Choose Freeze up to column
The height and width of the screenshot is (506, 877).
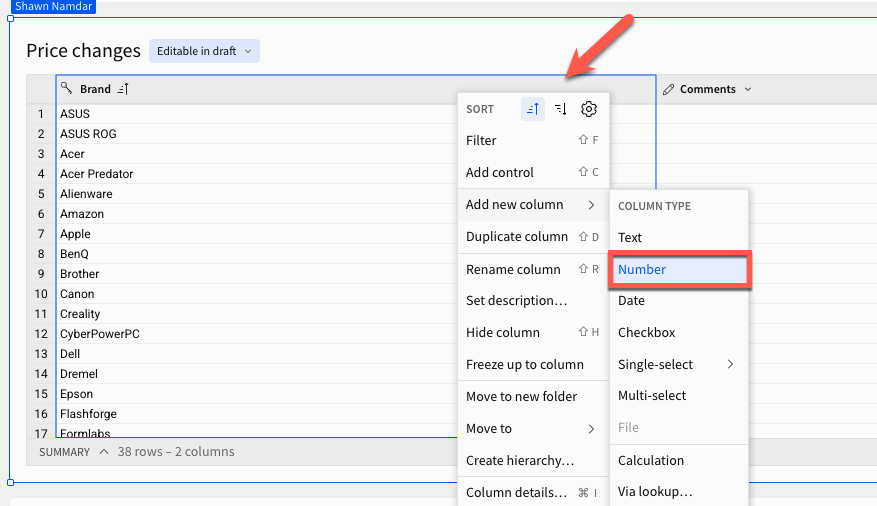533,365
